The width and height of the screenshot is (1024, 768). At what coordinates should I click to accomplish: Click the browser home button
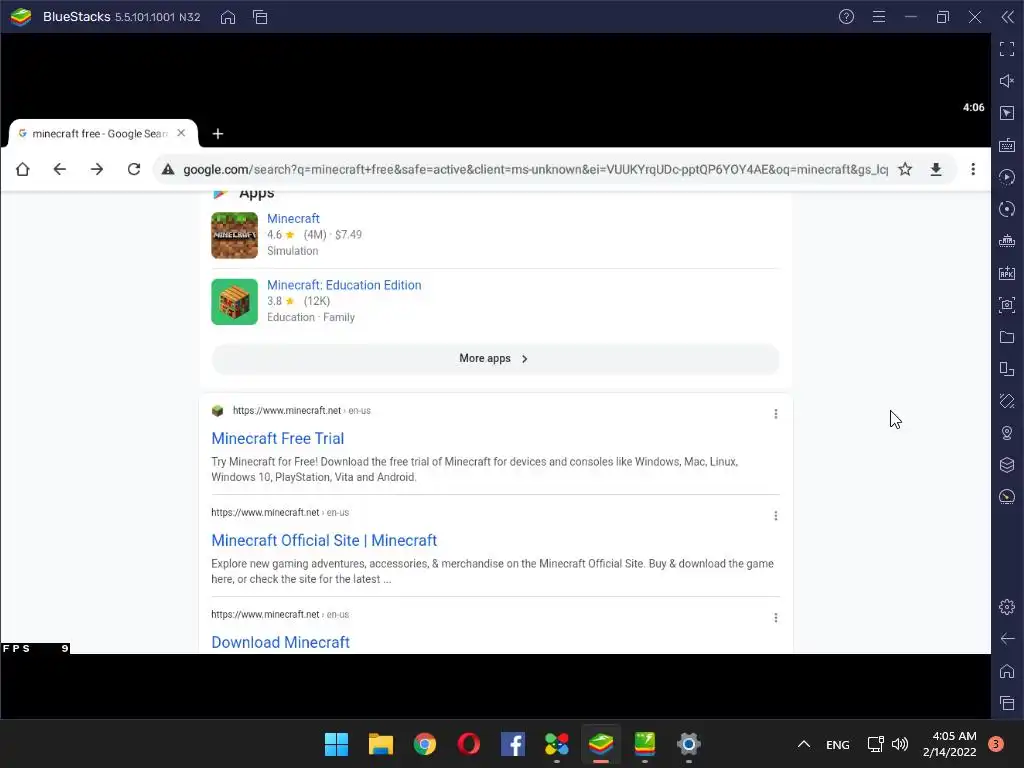tap(23, 169)
